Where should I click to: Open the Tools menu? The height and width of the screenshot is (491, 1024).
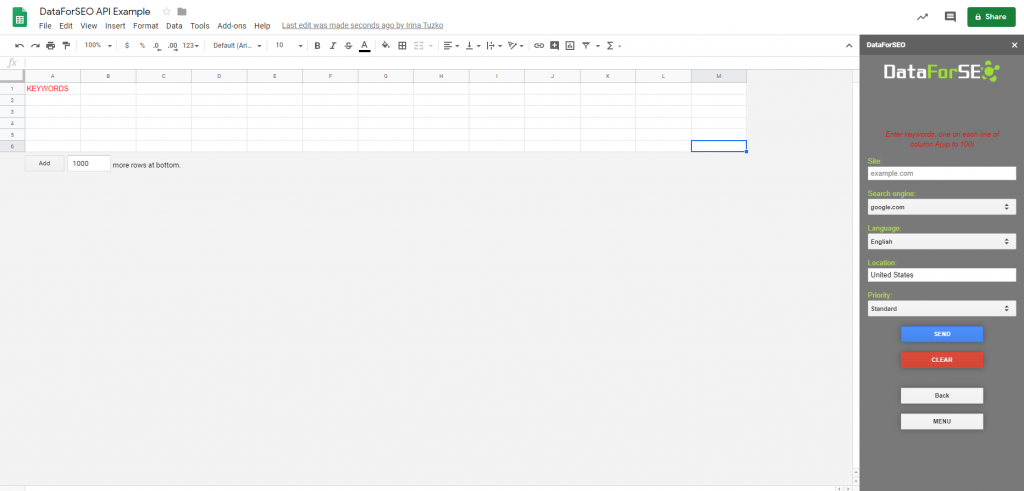point(200,26)
